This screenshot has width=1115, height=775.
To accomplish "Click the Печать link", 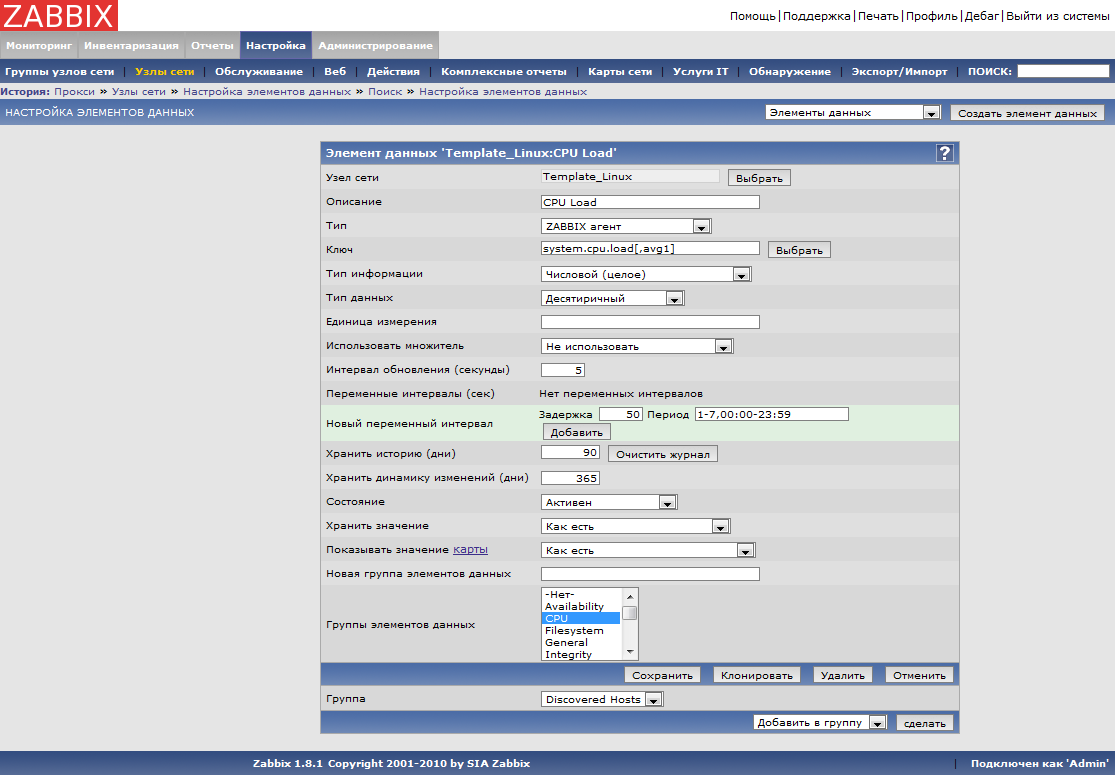I will point(878,16).
